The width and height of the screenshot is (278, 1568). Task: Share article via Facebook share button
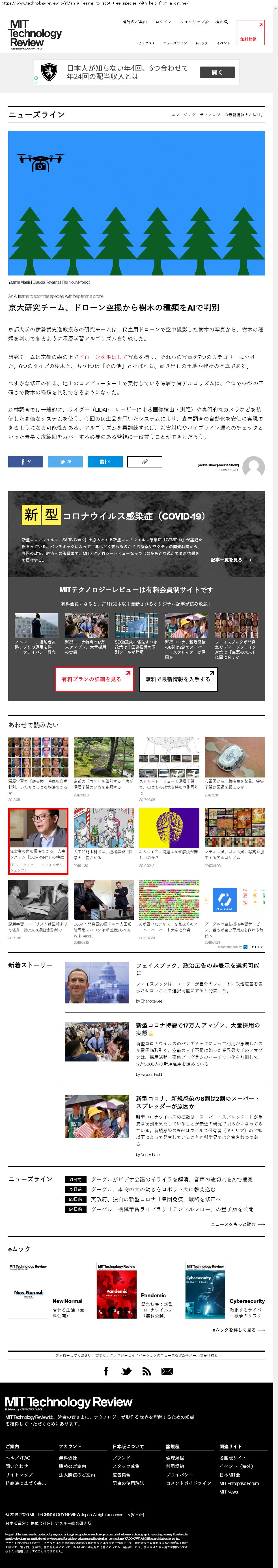(x=25, y=462)
